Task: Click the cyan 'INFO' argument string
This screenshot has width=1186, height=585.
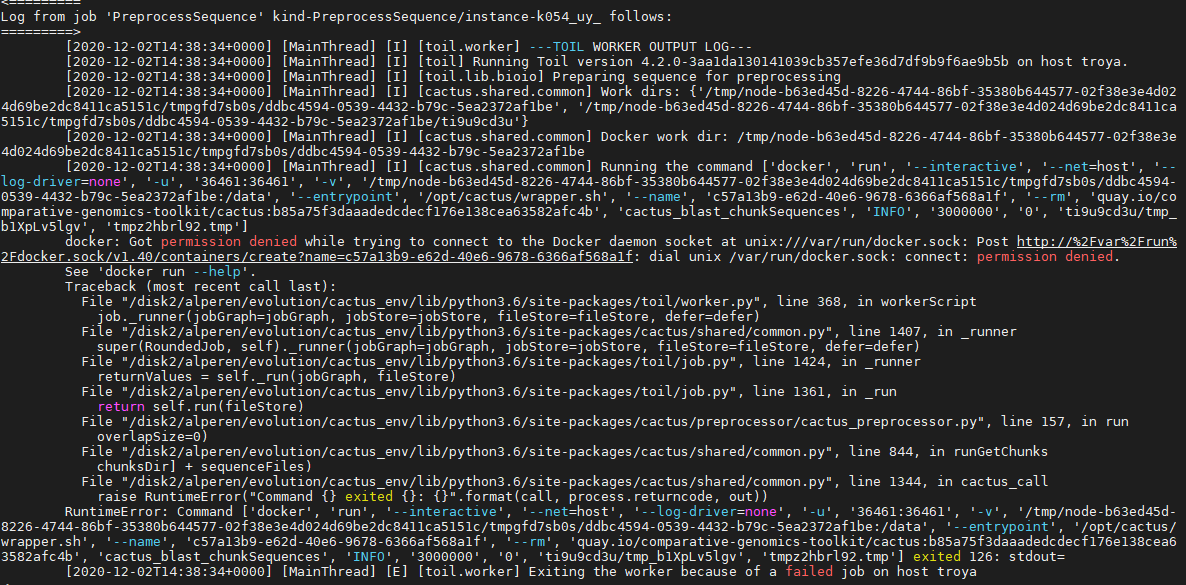Action: click(x=888, y=211)
